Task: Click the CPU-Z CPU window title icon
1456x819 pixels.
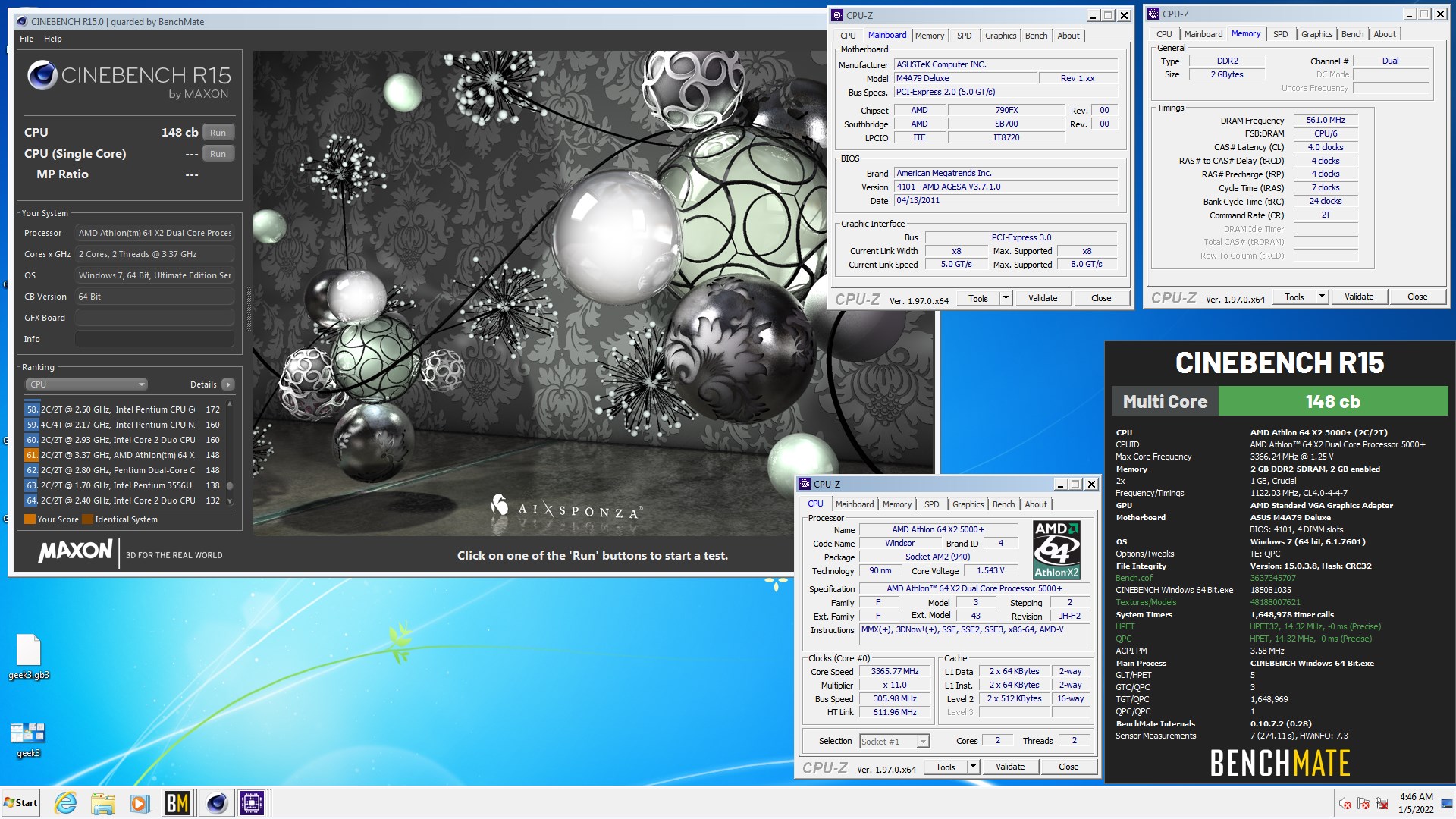Action: click(x=805, y=484)
